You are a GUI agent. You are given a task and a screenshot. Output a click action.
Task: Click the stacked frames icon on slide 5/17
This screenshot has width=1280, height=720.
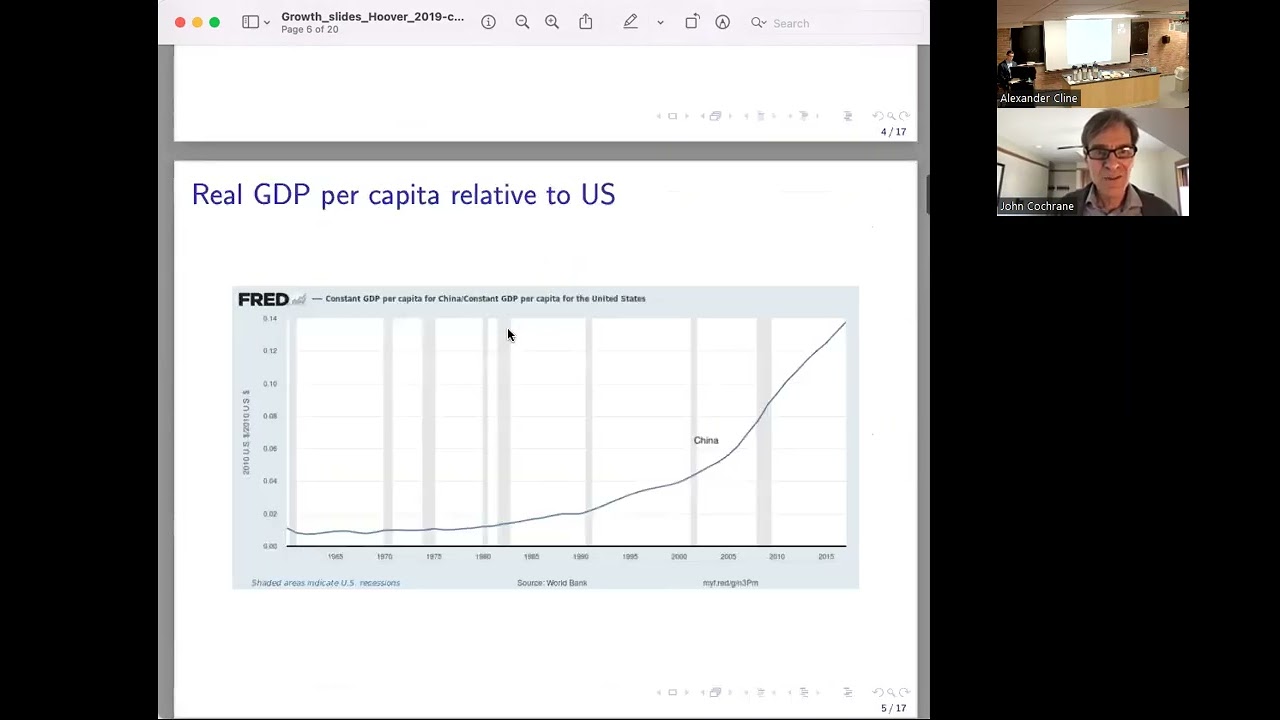(715, 692)
